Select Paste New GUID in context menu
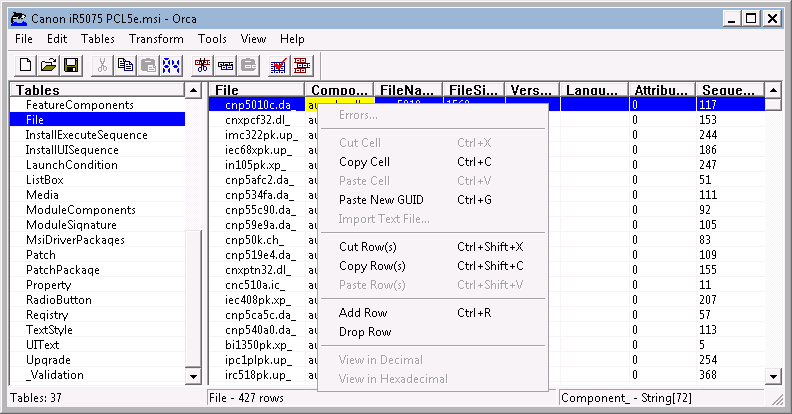792x414 pixels. point(382,200)
